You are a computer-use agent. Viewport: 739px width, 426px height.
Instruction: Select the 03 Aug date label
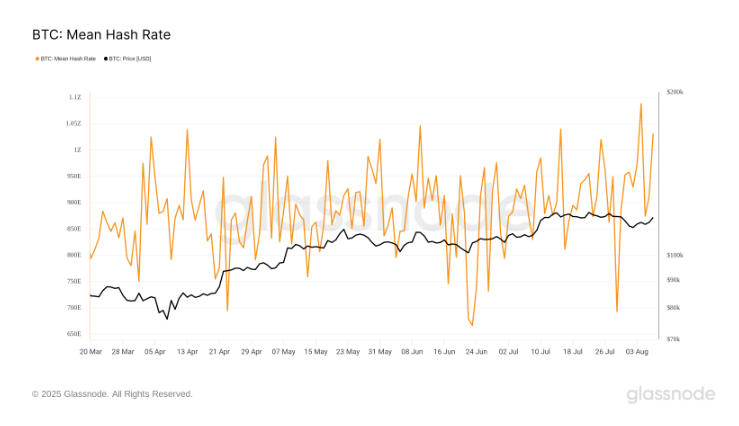[637, 352]
